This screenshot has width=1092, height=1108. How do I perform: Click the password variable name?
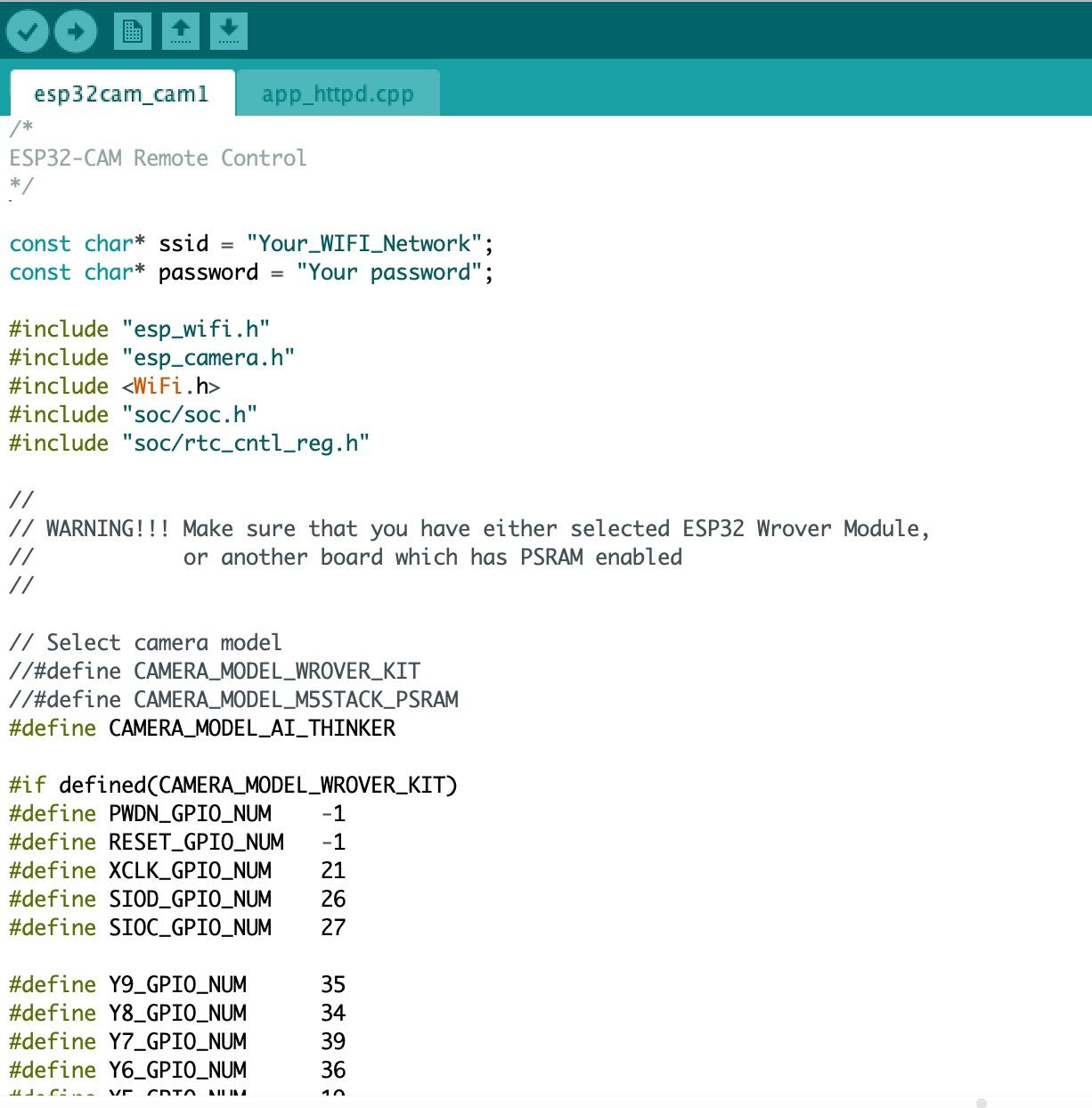(208, 272)
